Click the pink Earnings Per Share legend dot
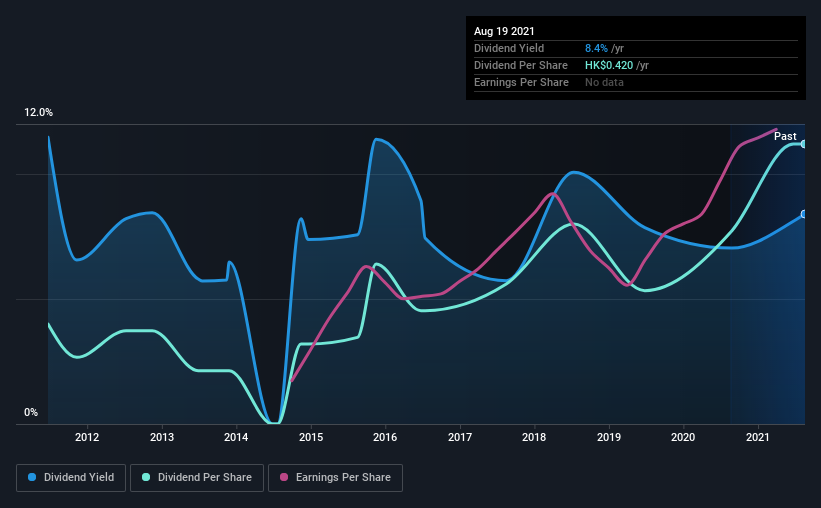This screenshot has width=821, height=508. (284, 477)
